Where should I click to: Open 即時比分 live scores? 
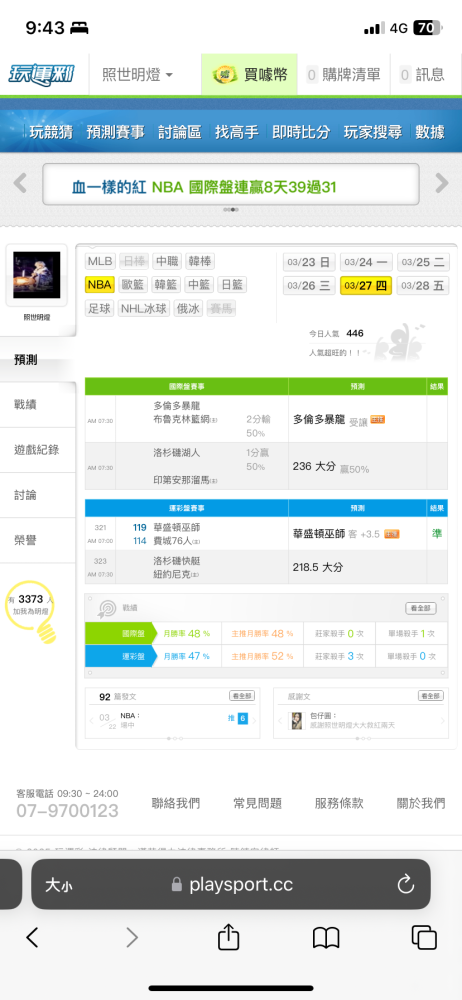click(301, 132)
